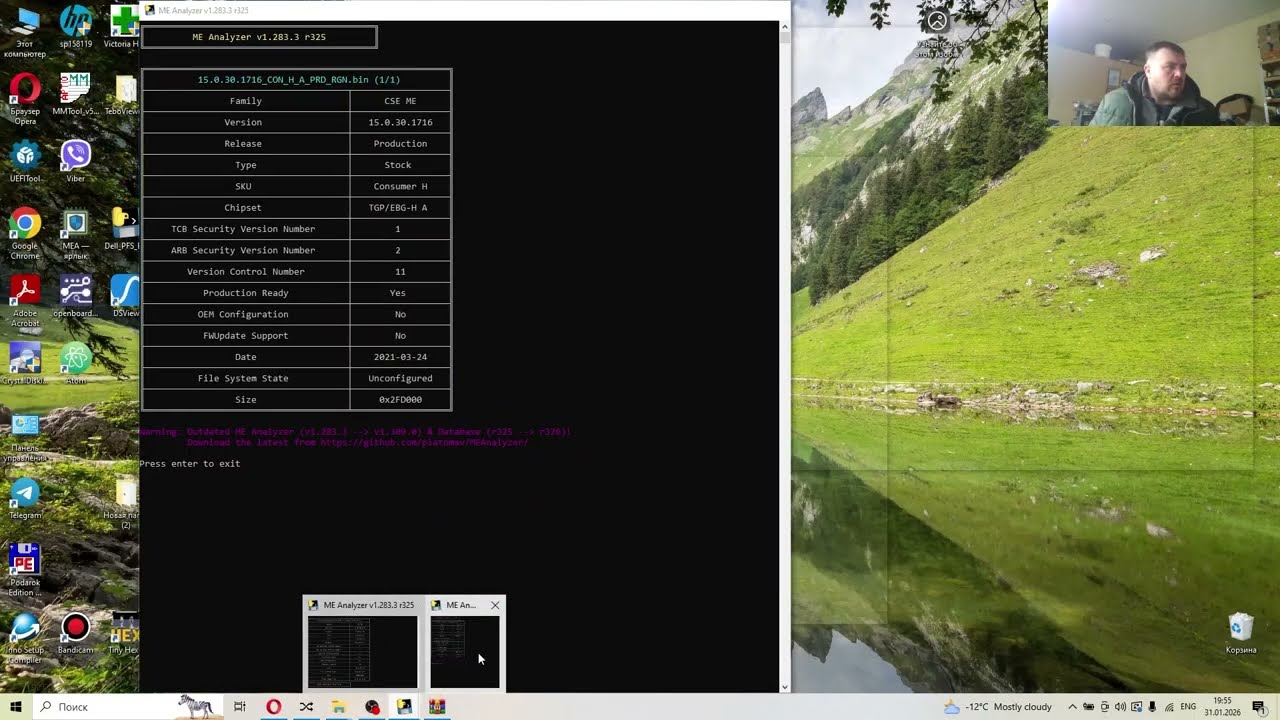The height and width of the screenshot is (720, 1280).
Task: Open the openboard desktop shortcut
Action: tap(75, 297)
